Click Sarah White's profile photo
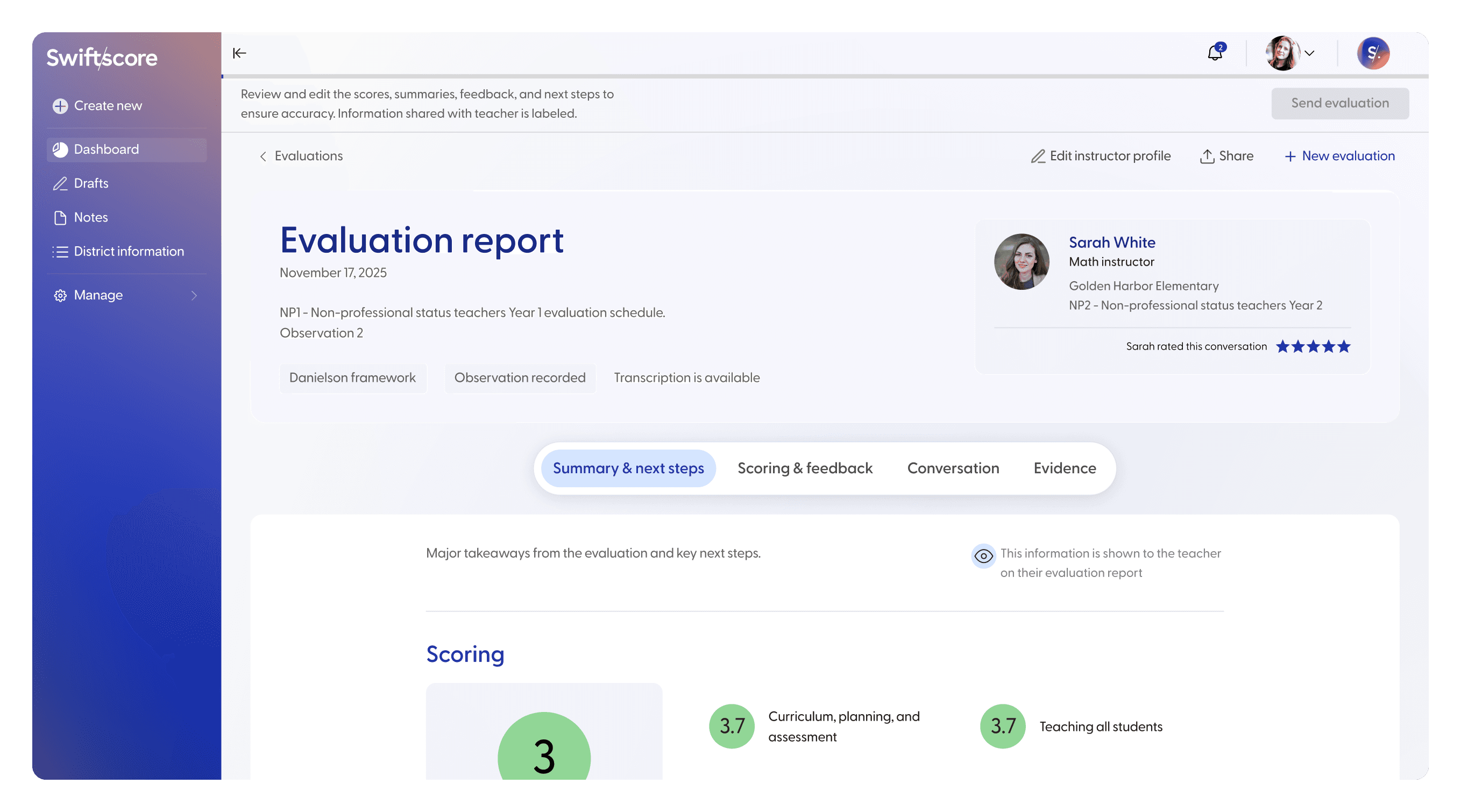This screenshot has height=812, width=1461. point(1022,261)
